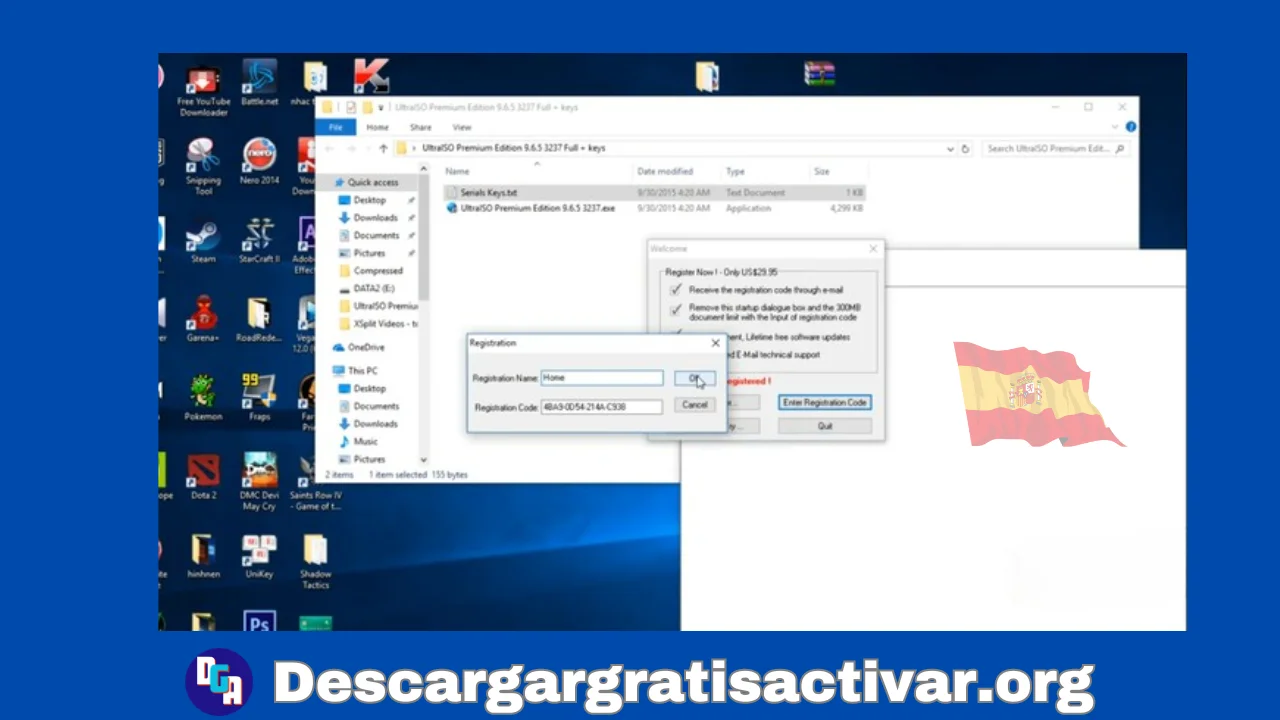Open the File tab in Explorer
Screen dimensions: 1280x720
tap(336, 127)
